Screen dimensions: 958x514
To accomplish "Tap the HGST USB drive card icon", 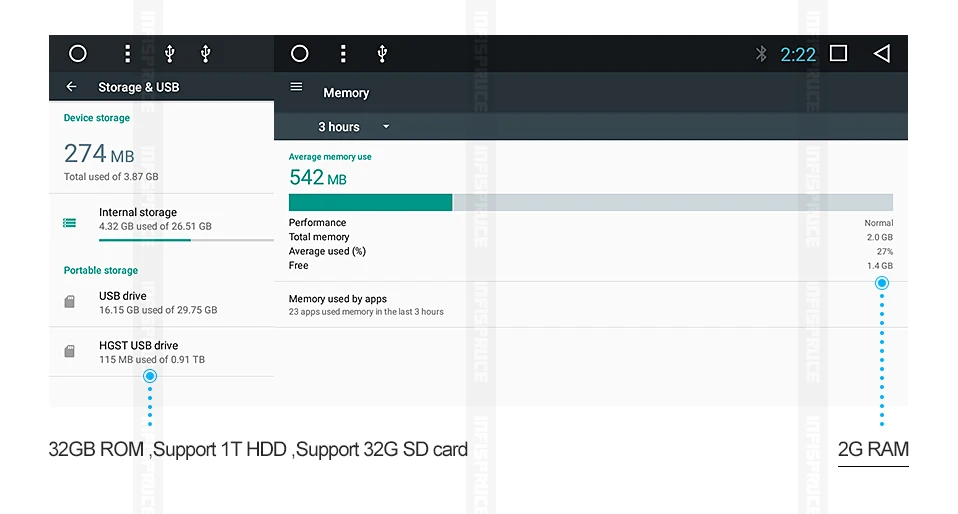I will [70, 351].
